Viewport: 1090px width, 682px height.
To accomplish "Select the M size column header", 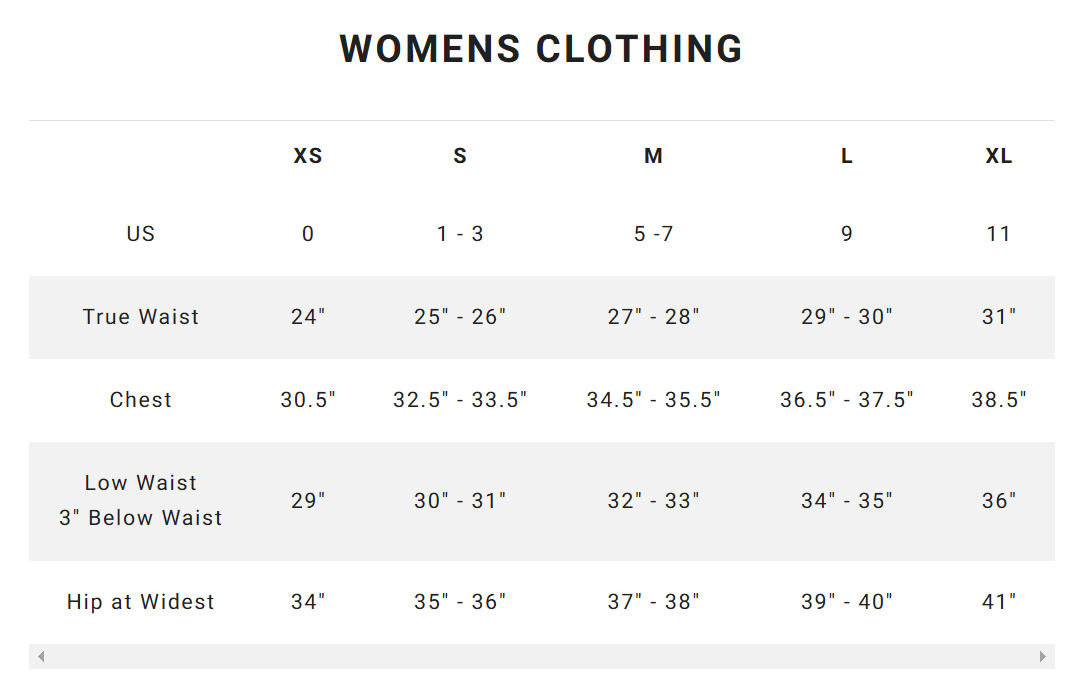I will 653,156.
